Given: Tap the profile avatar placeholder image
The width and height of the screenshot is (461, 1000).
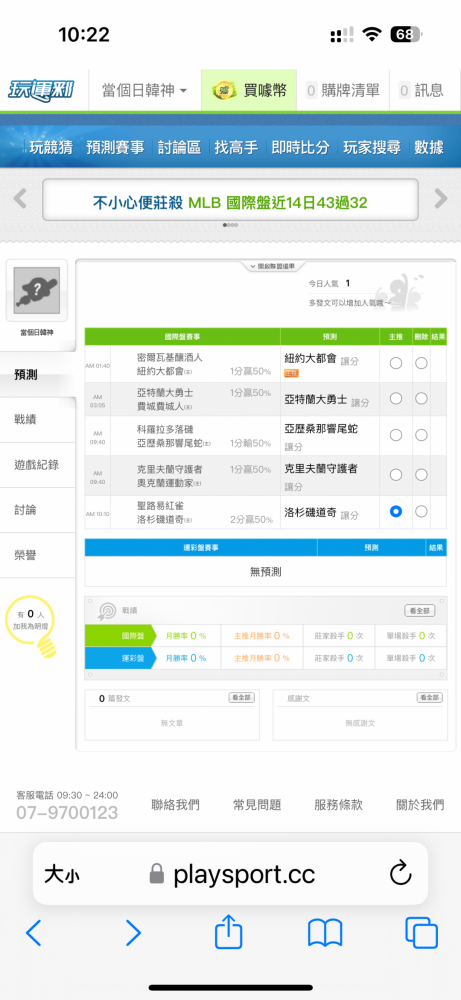Looking at the screenshot, I should pos(36,290).
